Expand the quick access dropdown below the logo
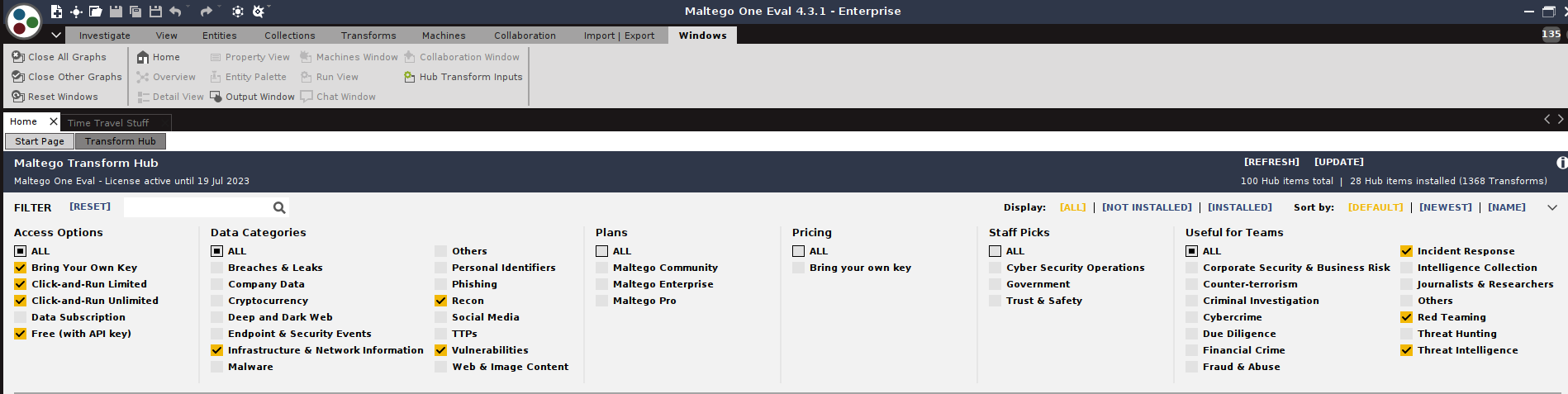Image resolution: width=1568 pixels, height=394 pixels. click(x=56, y=35)
